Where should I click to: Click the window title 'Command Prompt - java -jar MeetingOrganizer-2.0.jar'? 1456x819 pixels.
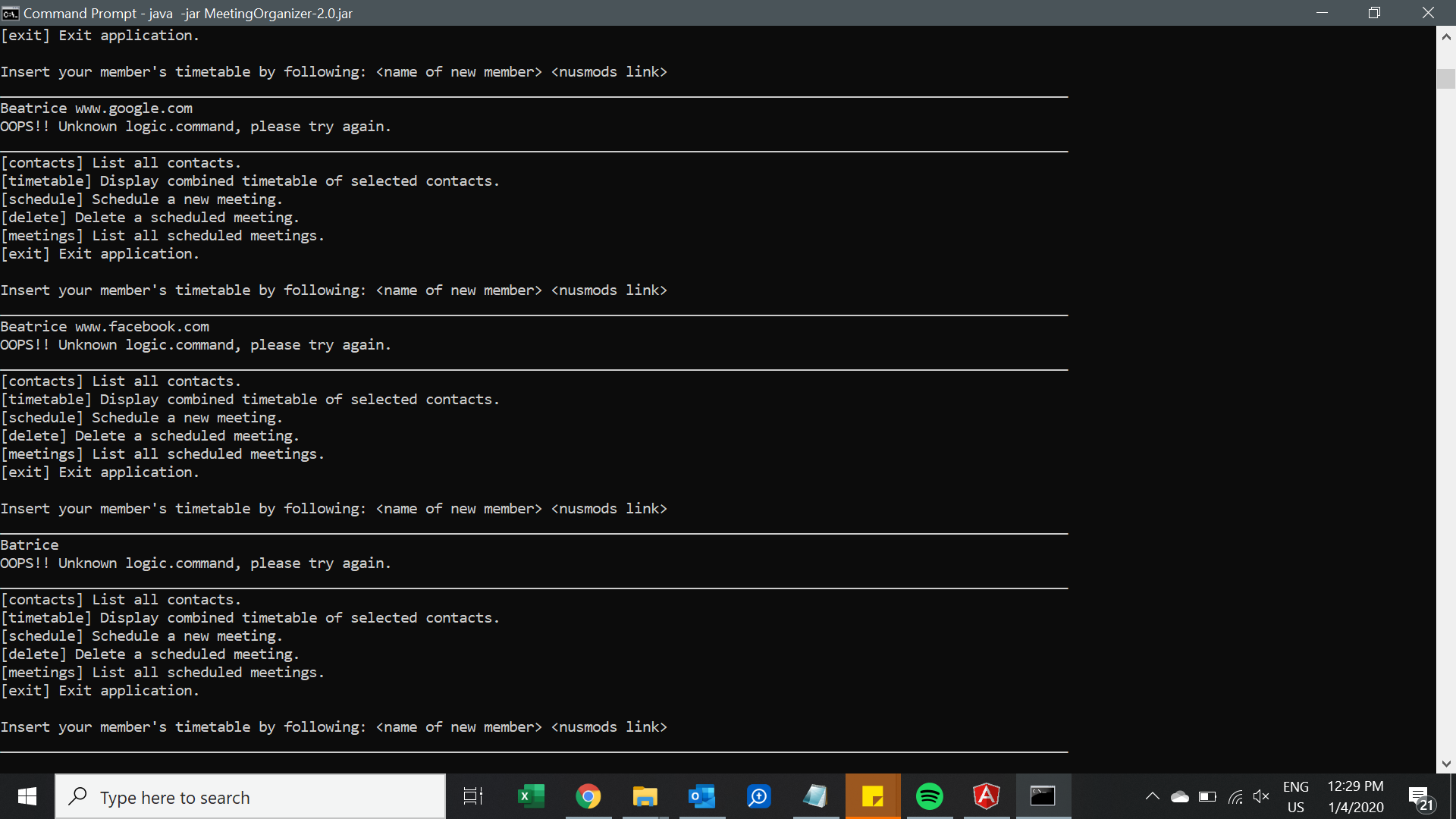[188, 13]
